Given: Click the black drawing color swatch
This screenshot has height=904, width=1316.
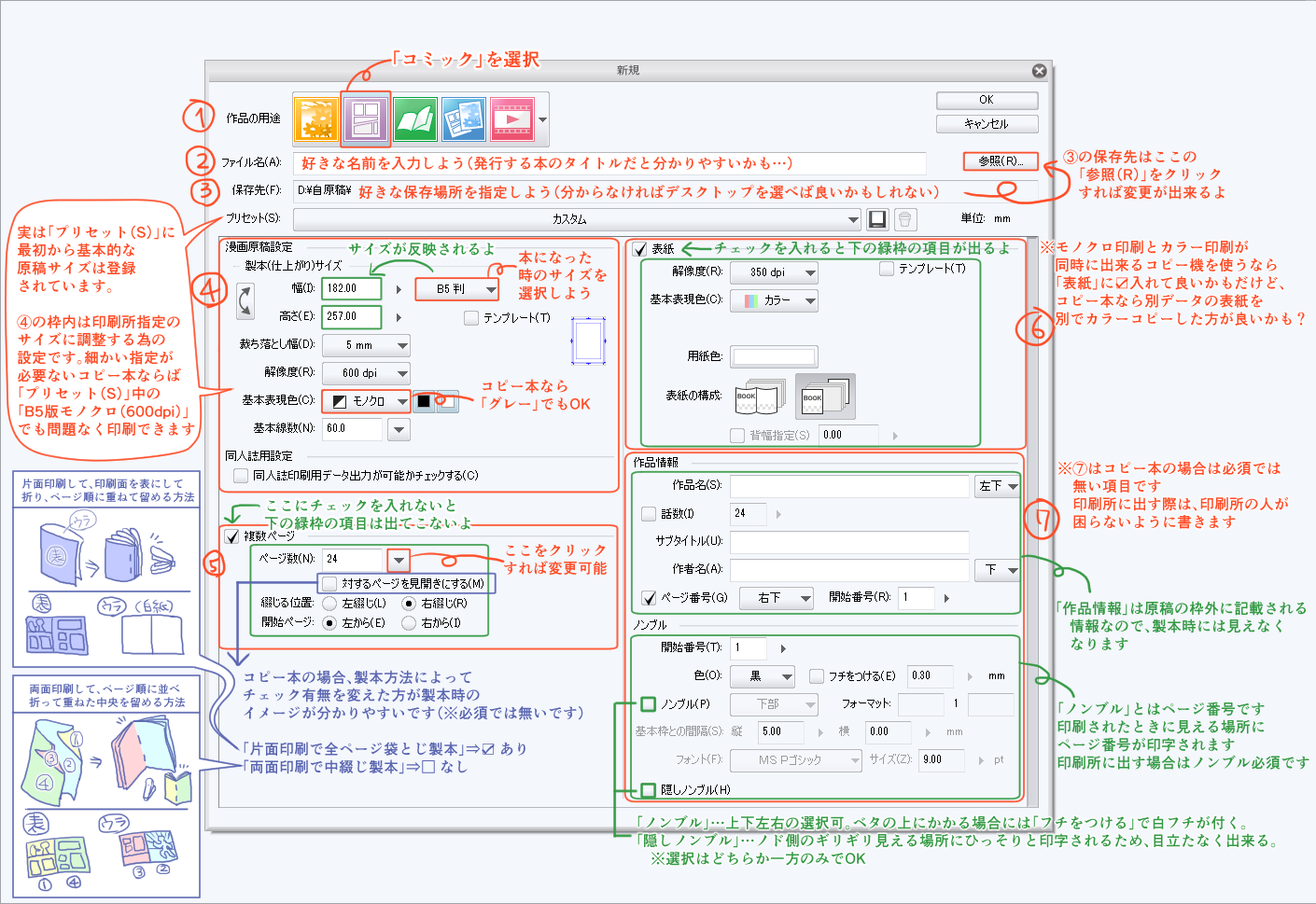Looking at the screenshot, I should click(x=424, y=401).
